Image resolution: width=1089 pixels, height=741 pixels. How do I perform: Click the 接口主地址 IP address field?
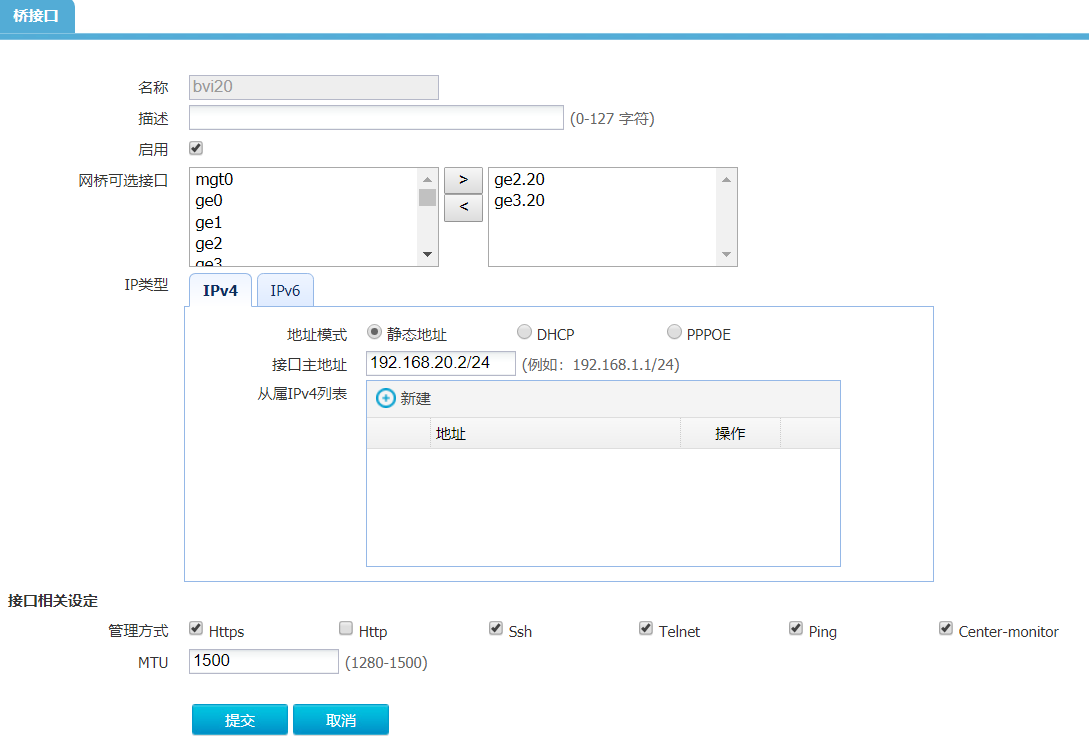pos(441,363)
